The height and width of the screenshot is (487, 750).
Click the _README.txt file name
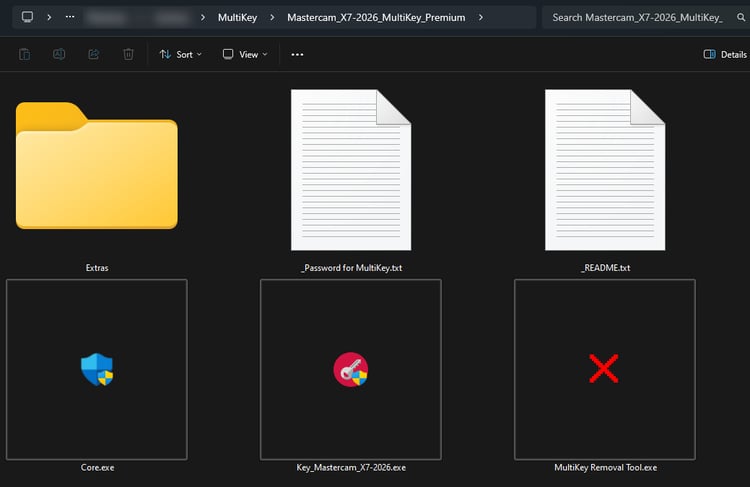[606, 268]
